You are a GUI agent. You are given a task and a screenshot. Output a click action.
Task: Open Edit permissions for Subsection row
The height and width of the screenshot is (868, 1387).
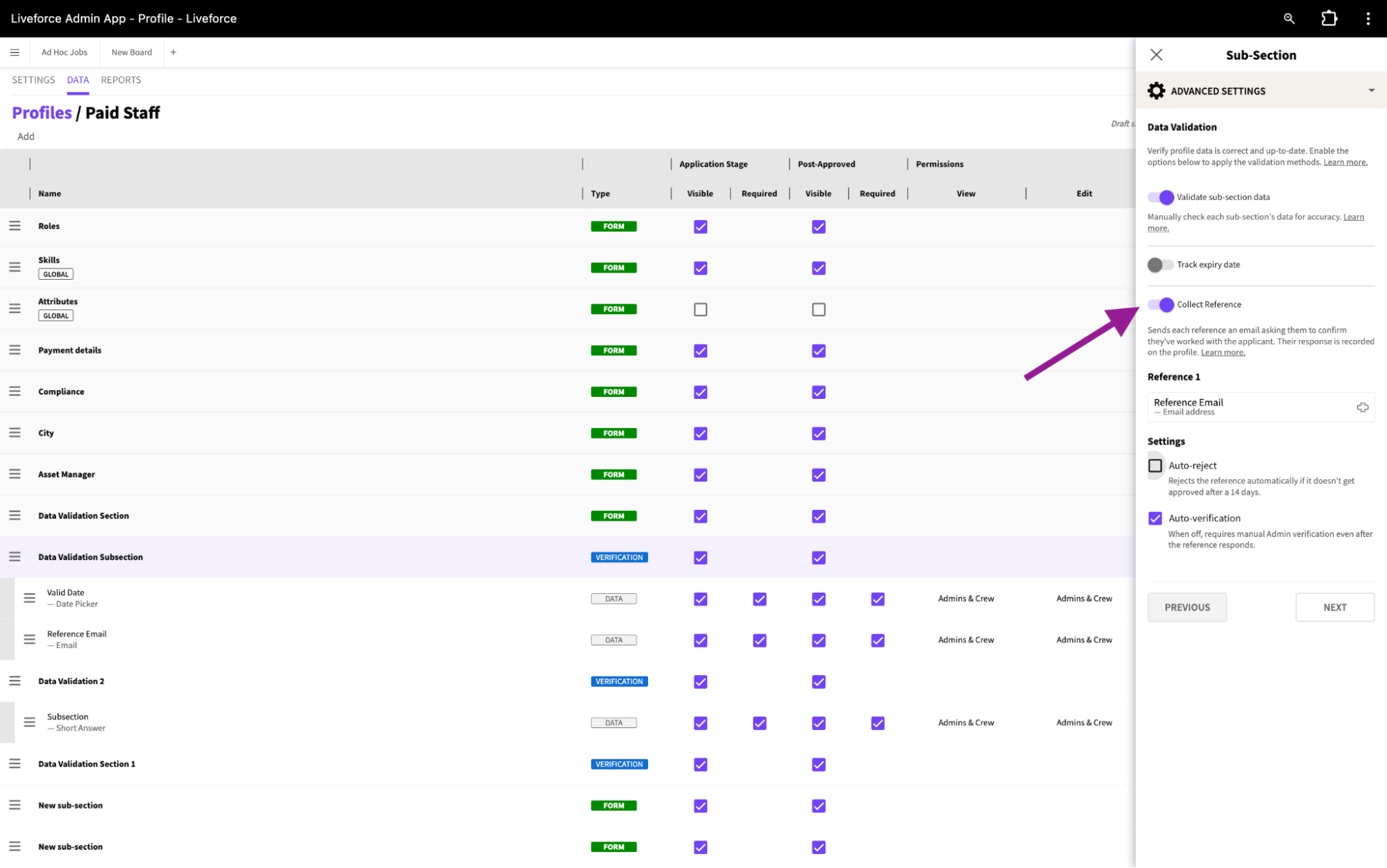coord(1084,722)
